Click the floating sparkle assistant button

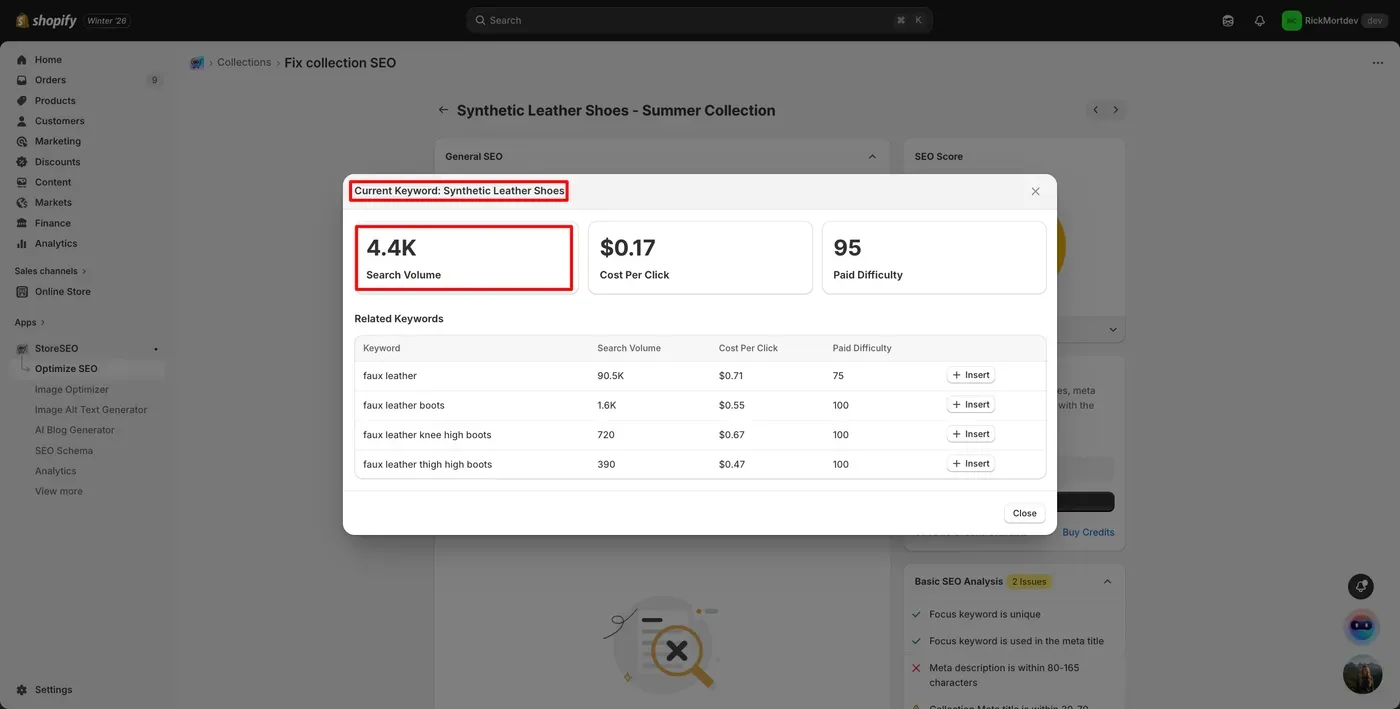point(1360,587)
